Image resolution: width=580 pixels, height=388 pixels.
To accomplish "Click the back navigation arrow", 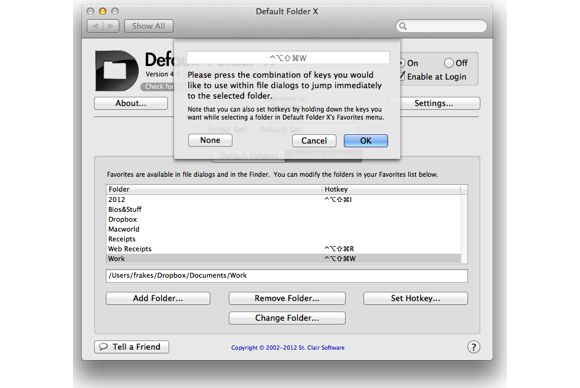I will (x=95, y=26).
